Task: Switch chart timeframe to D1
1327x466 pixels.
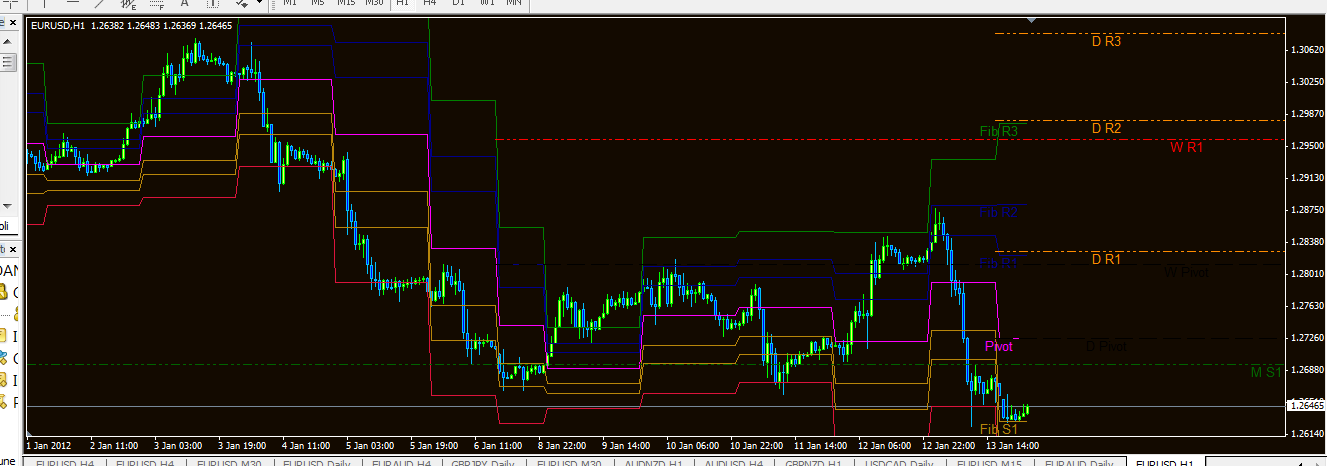Action: (458, 3)
